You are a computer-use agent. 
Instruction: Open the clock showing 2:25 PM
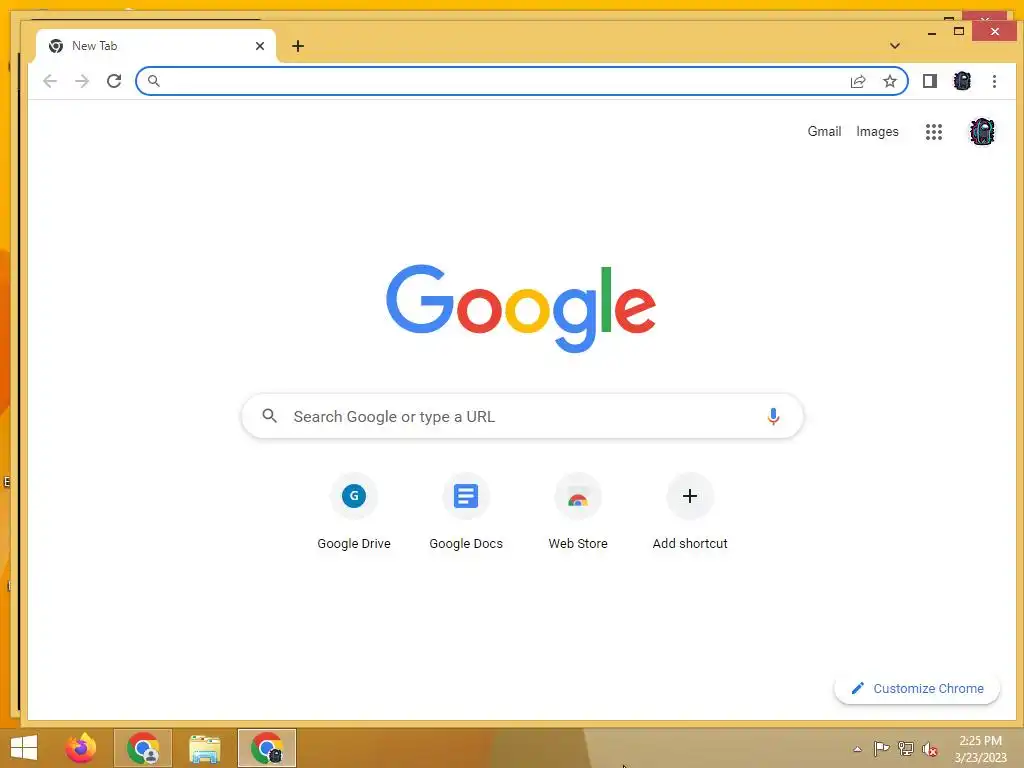point(980,749)
